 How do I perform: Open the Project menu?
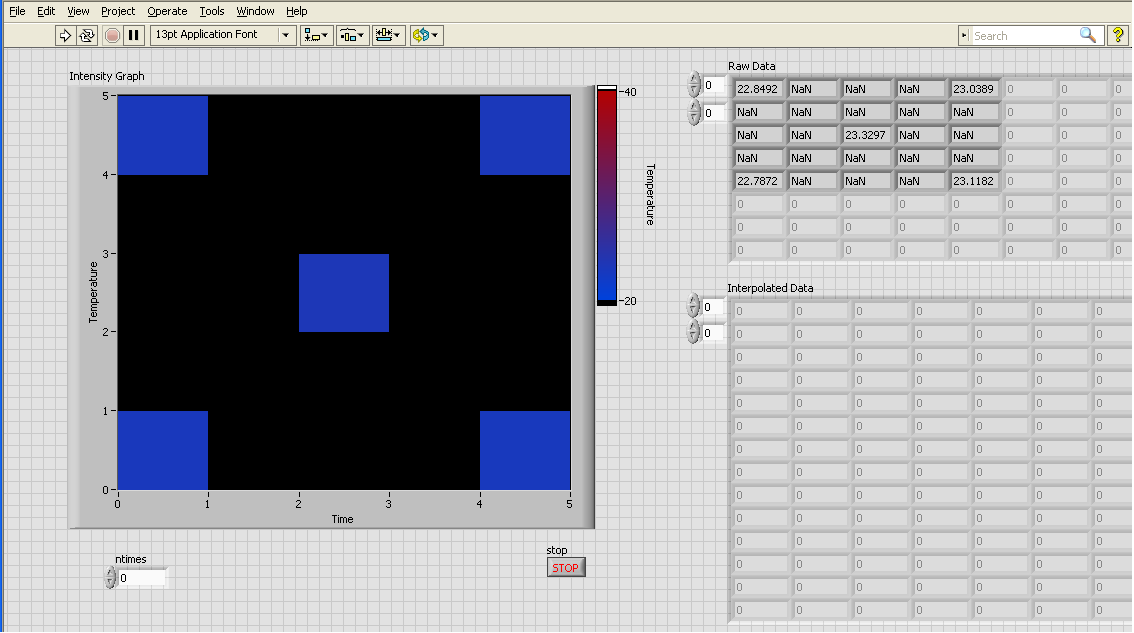pos(118,11)
